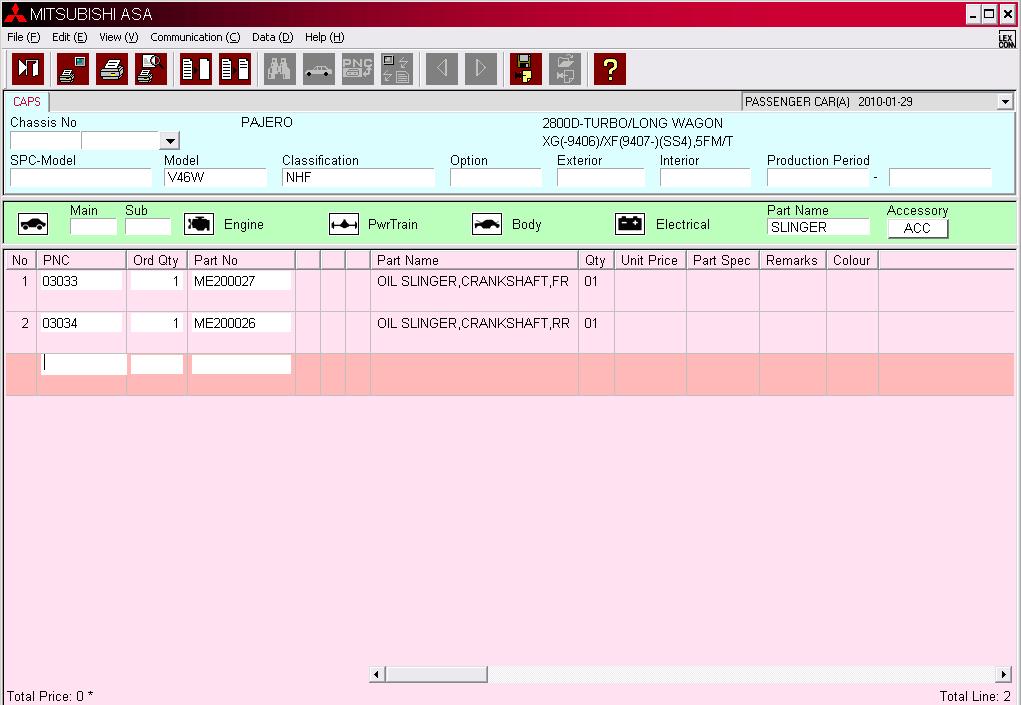Image resolution: width=1021 pixels, height=705 pixels.
Task: Click the print preview magnifier icon
Action: 150,69
